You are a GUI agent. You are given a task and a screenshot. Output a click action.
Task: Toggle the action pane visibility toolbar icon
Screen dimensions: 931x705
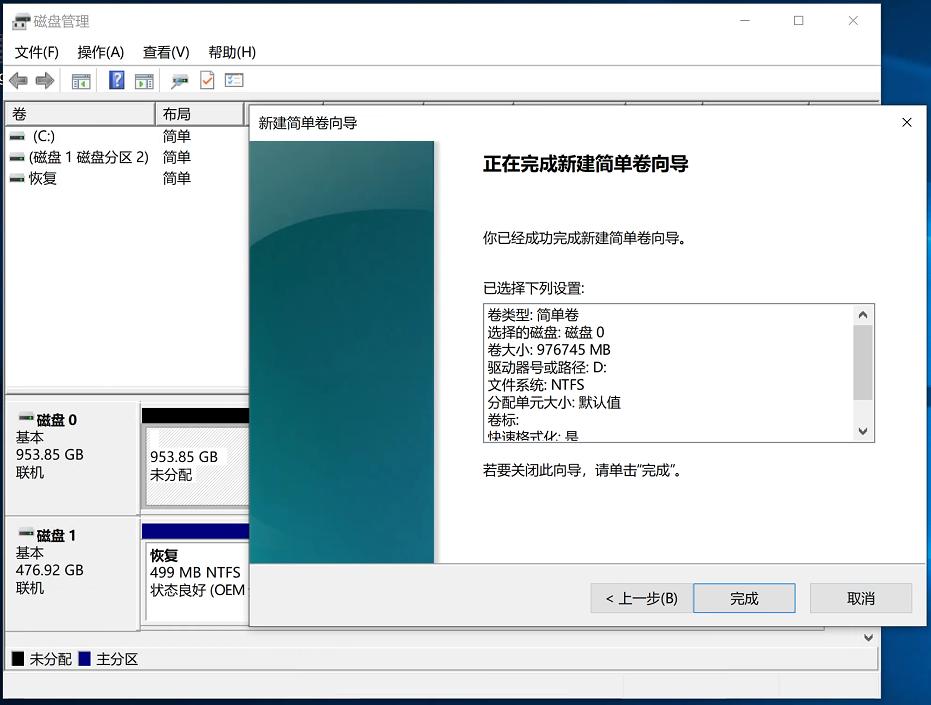tap(144, 80)
